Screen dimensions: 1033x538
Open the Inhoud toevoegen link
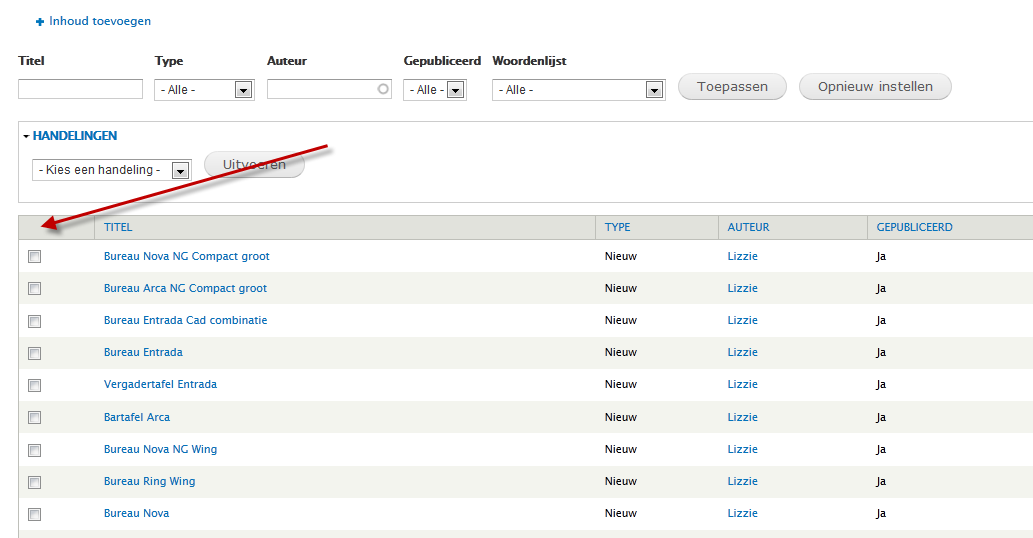click(x=99, y=21)
